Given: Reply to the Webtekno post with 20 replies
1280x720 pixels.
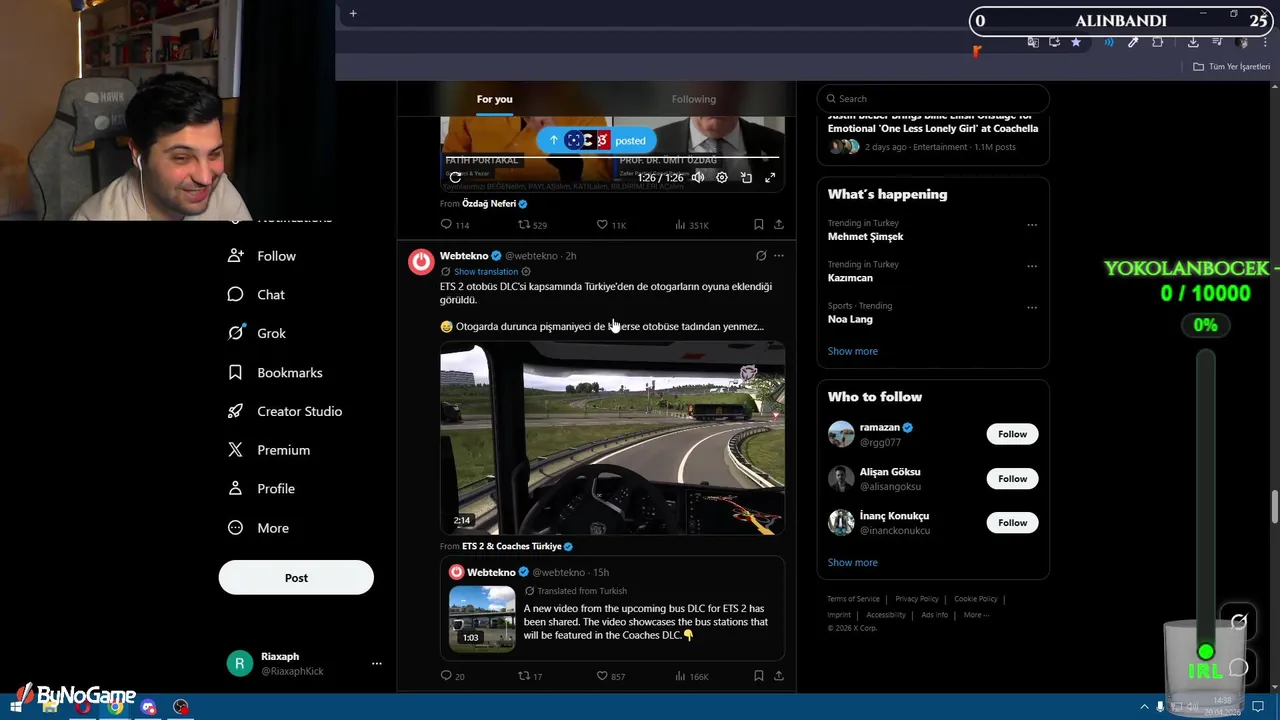Looking at the screenshot, I should coord(453,676).
